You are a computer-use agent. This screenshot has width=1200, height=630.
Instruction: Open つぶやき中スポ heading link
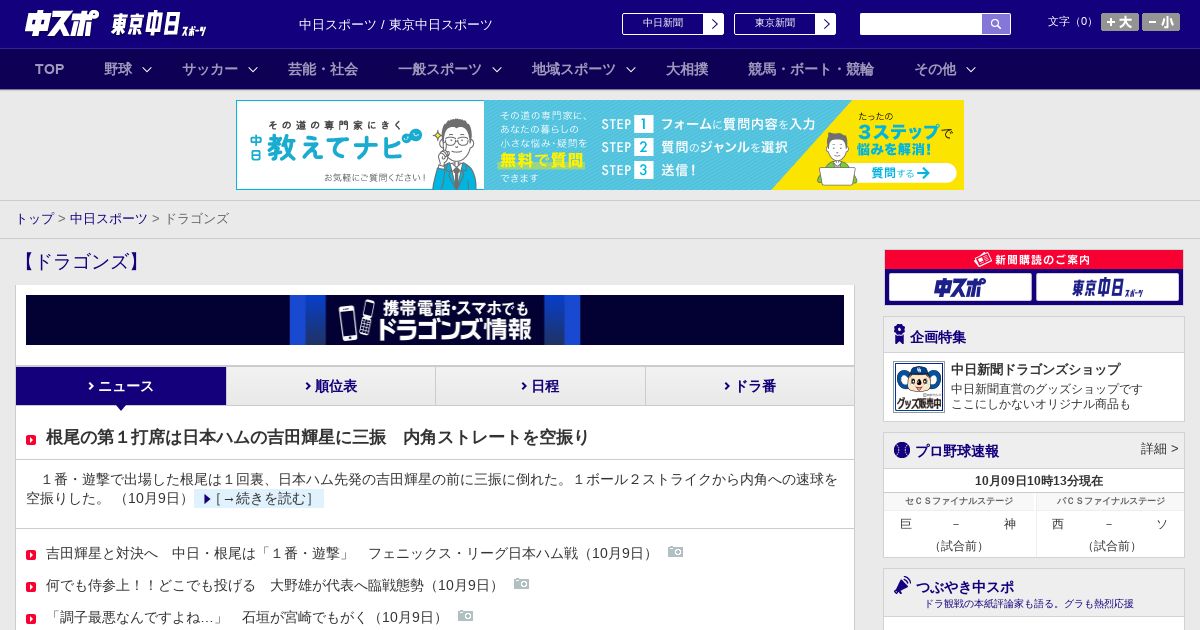[x=964, y=587]
